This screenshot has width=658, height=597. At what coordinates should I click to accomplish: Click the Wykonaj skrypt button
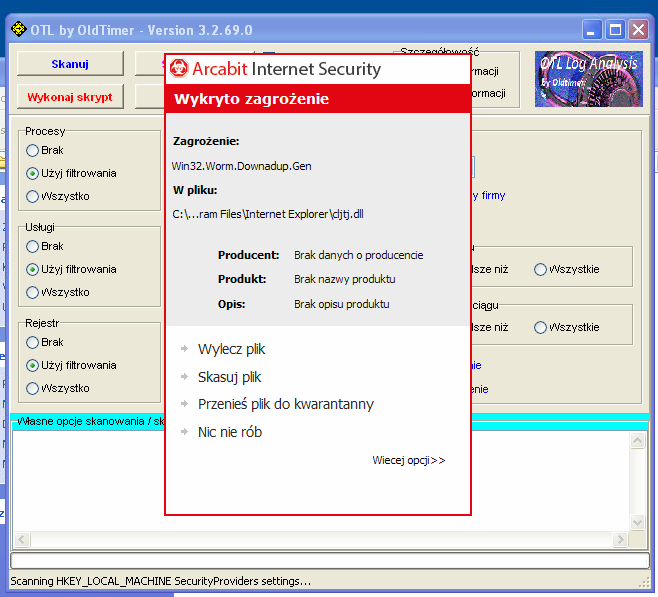[70, 97]
